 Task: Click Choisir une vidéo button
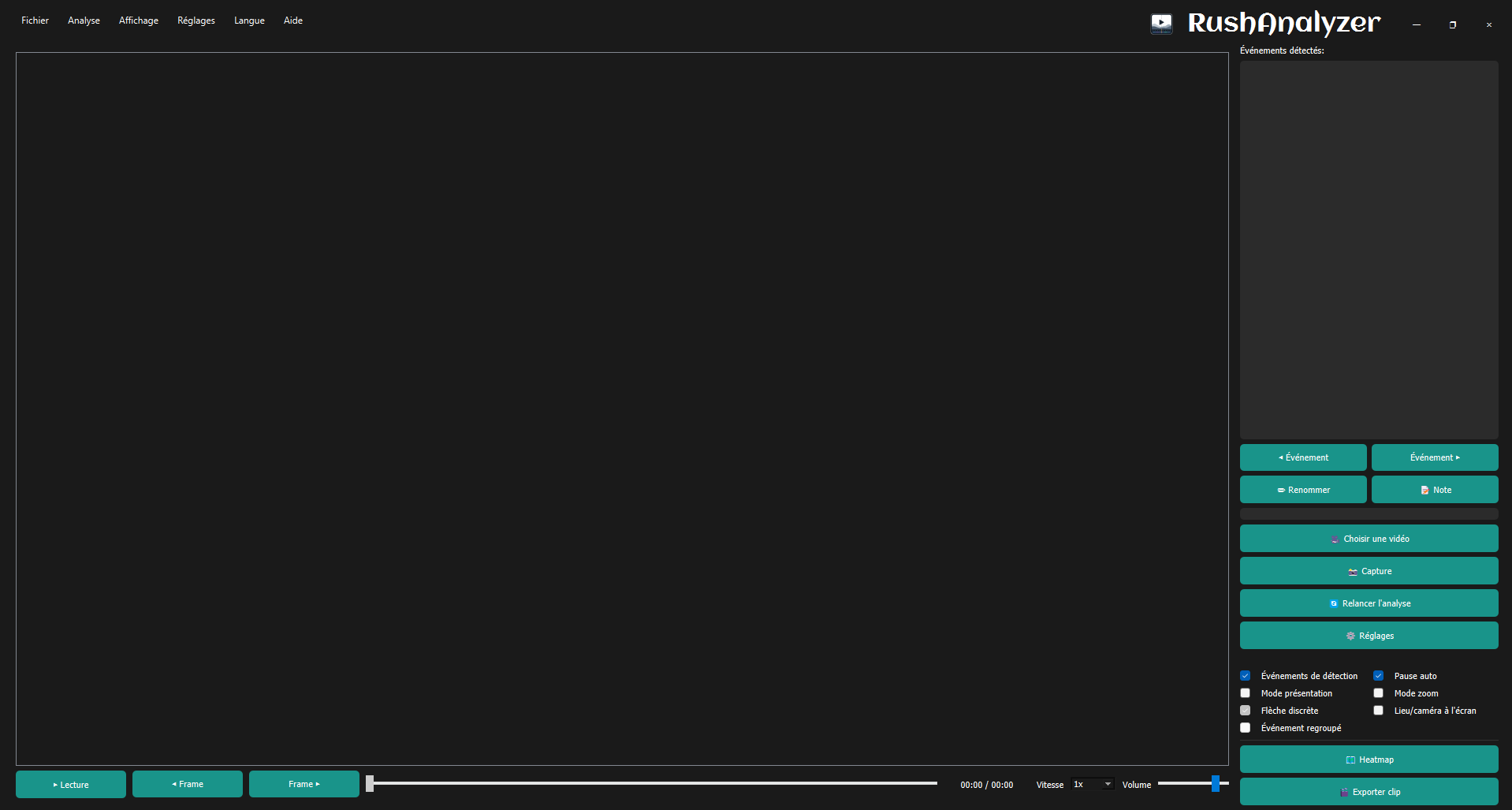point(1369,539)
